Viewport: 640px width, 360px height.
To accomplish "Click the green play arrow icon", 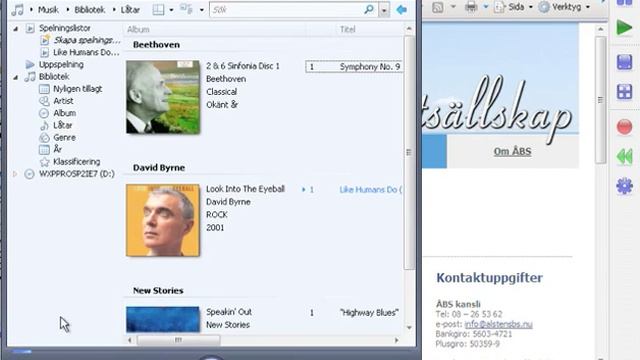I will [x=624, y=27].
